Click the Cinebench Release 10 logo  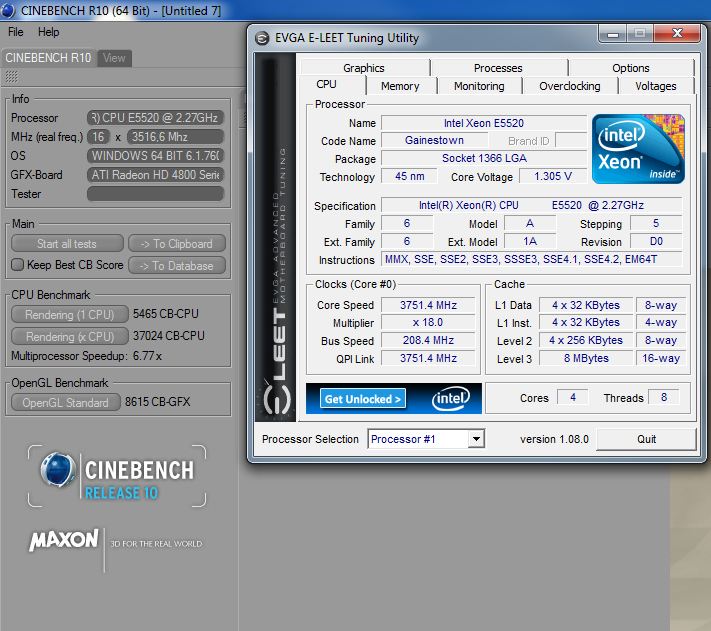(x=117, y=476)
